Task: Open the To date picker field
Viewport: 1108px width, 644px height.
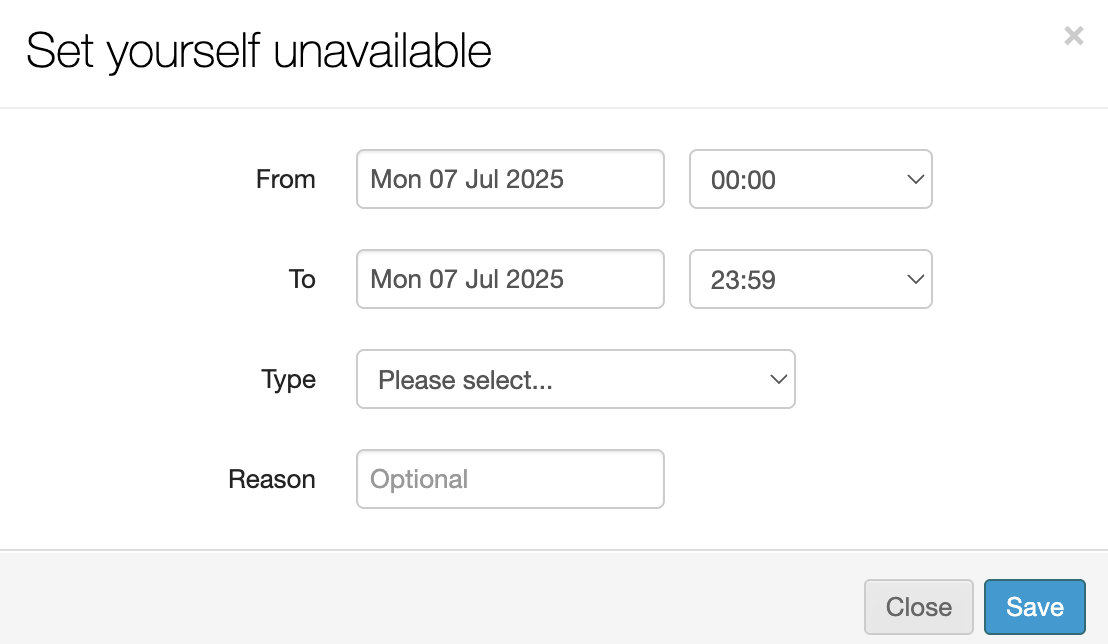Action: [510, 279]
